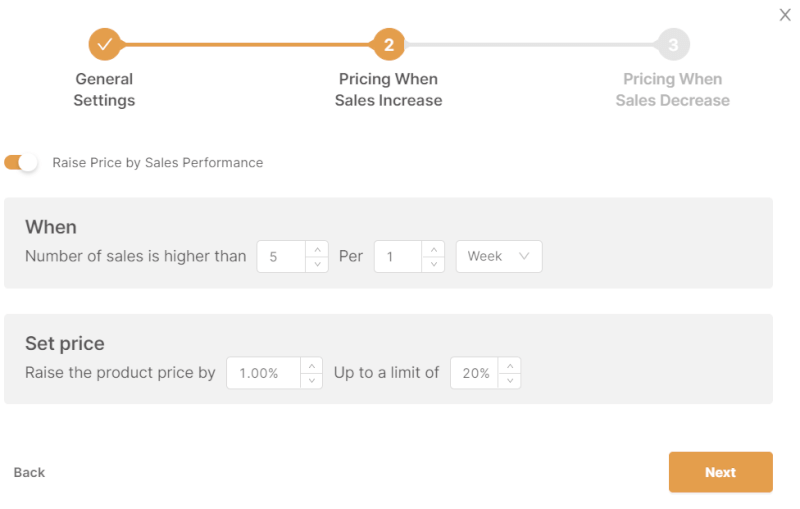The image size is (800, 509).
Task: Go Back to the previous step
Action: pyautogui.click(x=29, y=472)
